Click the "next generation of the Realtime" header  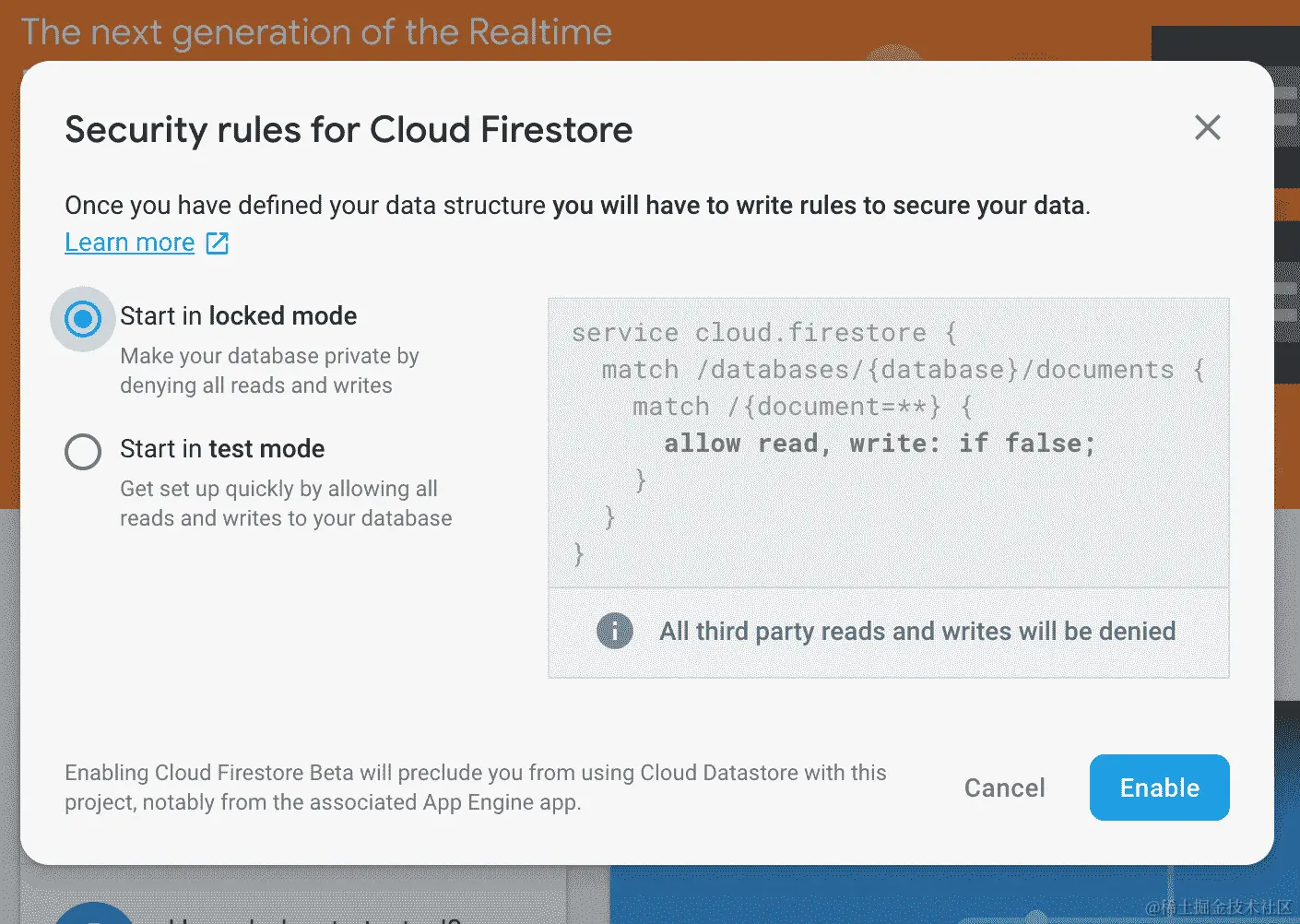[x=316, y=32]
